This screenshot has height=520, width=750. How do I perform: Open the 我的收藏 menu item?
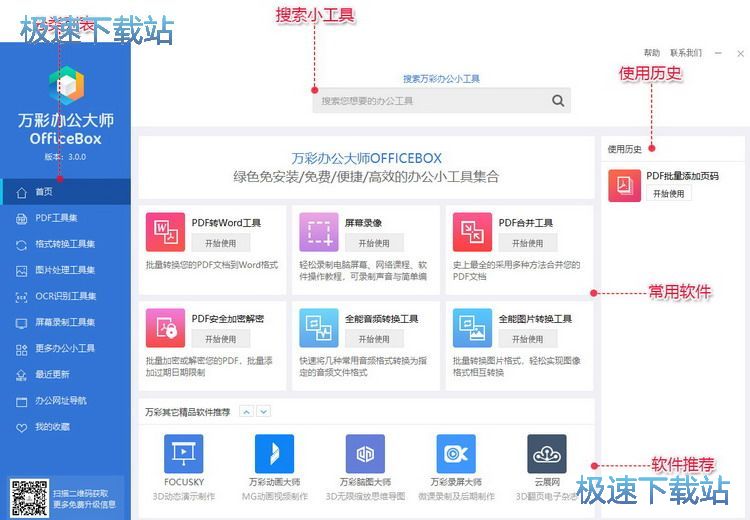pyautogui.click(x=66, y=427)
